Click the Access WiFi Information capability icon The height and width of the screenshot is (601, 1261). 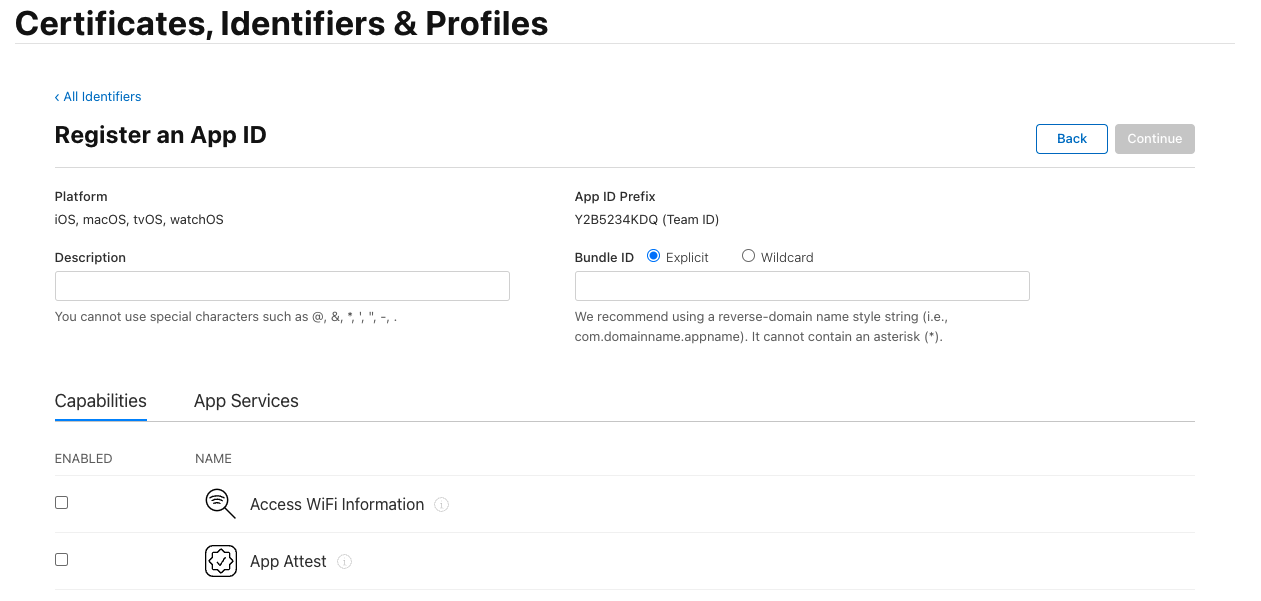[220, 503]
